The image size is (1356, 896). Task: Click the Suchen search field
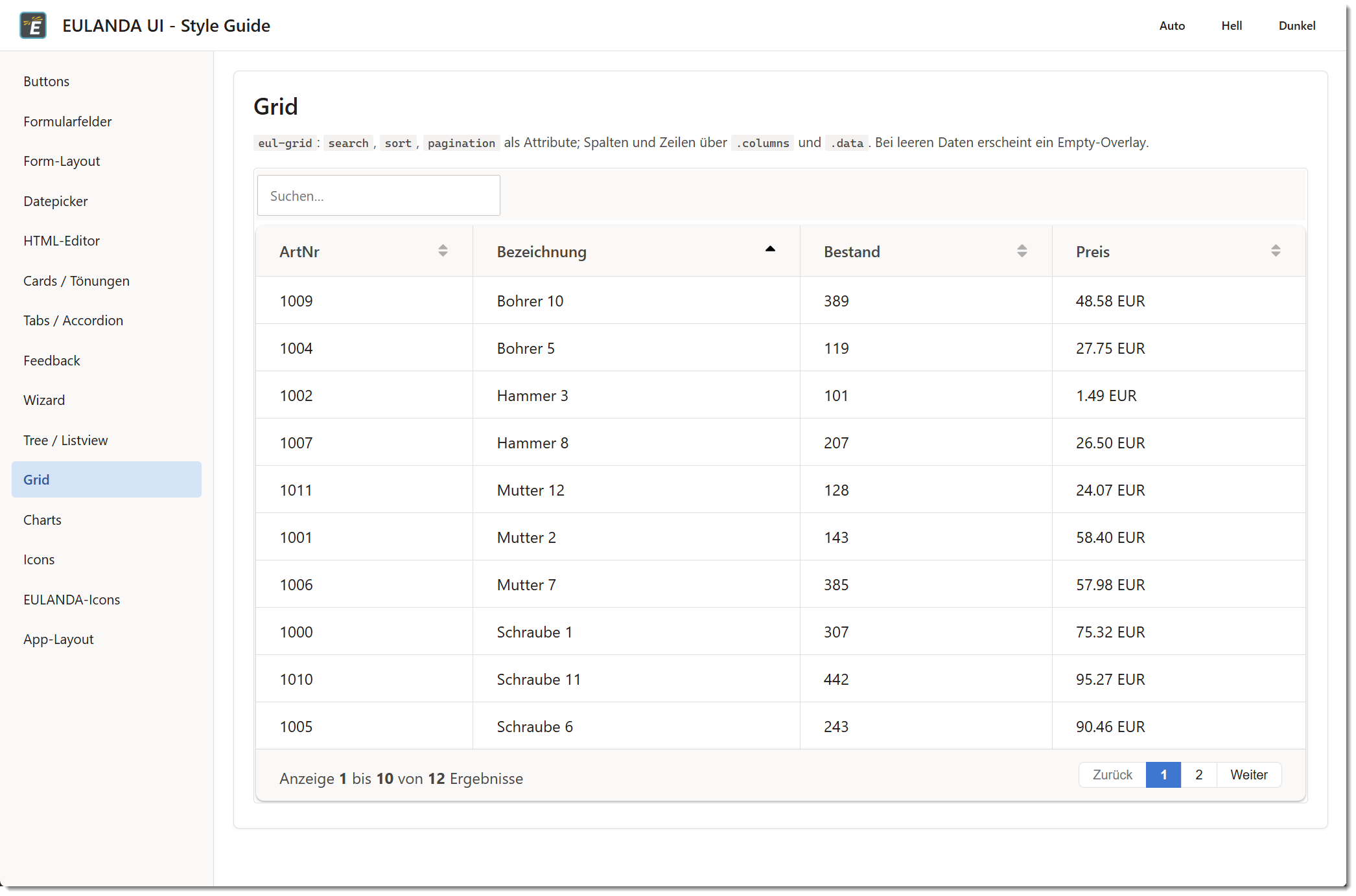pyautogui.click(x=379, y=196)
